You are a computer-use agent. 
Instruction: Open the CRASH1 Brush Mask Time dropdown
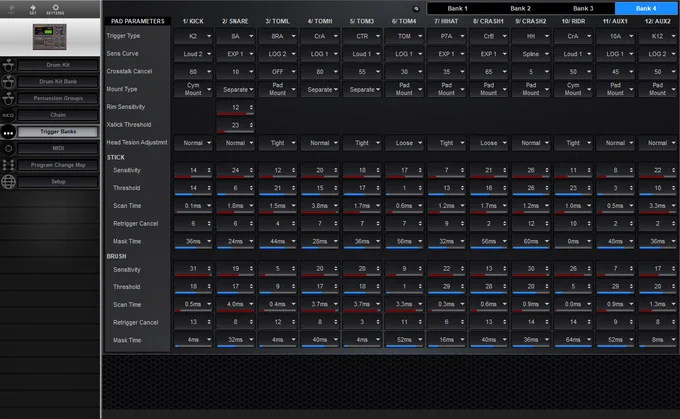(x=489, y=340)
